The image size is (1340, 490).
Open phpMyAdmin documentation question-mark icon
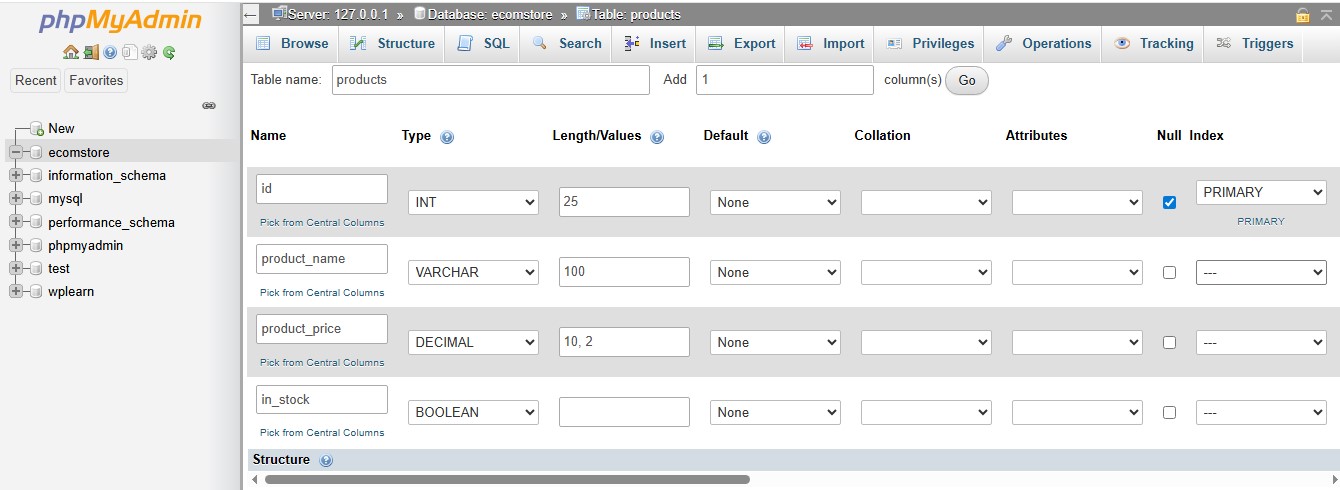pyautogui.click(x=110, y=52)
